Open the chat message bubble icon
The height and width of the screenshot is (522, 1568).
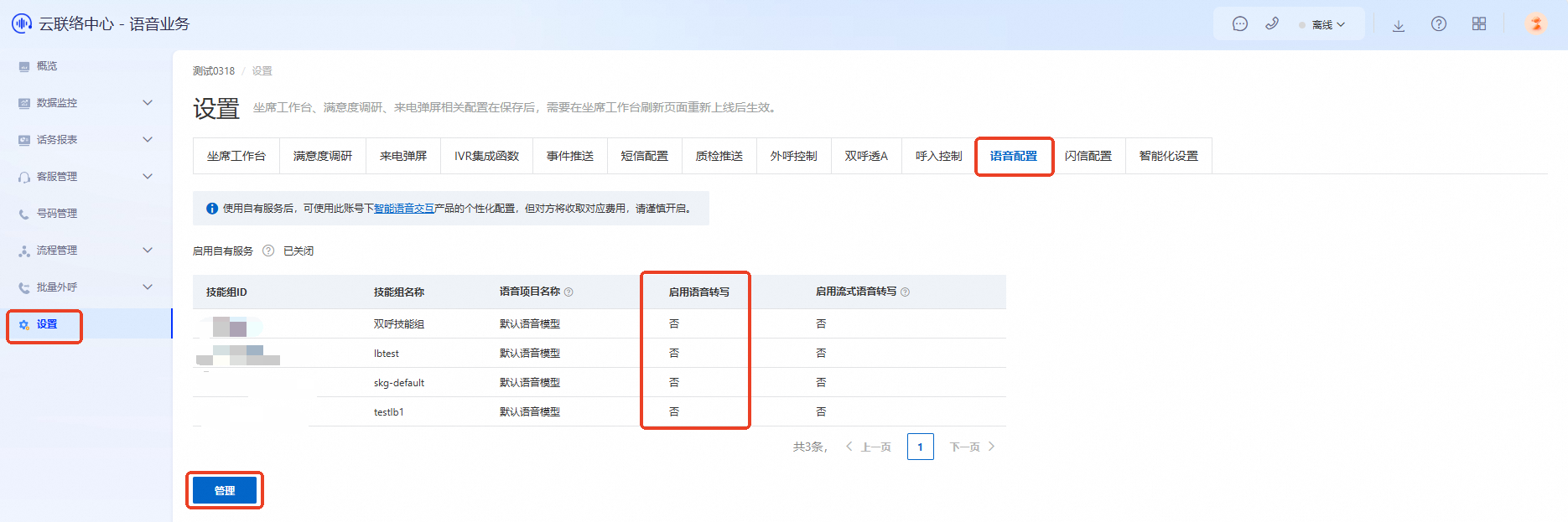[1240, 24]
